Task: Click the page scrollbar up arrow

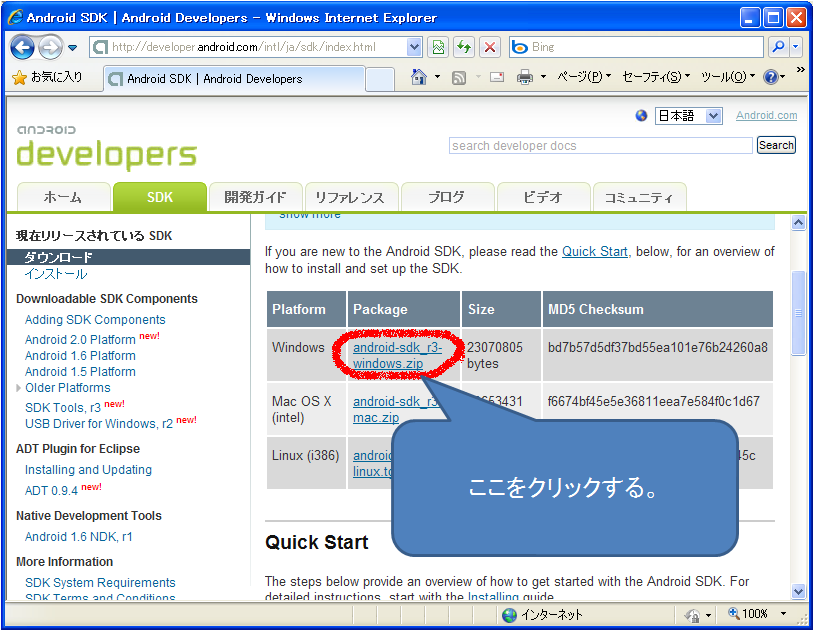Action: (798, 223)
